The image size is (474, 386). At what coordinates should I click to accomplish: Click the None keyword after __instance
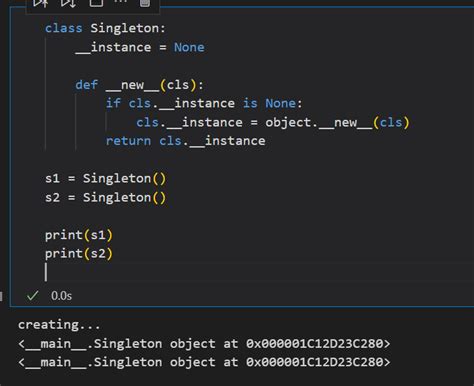click(189, 47)
